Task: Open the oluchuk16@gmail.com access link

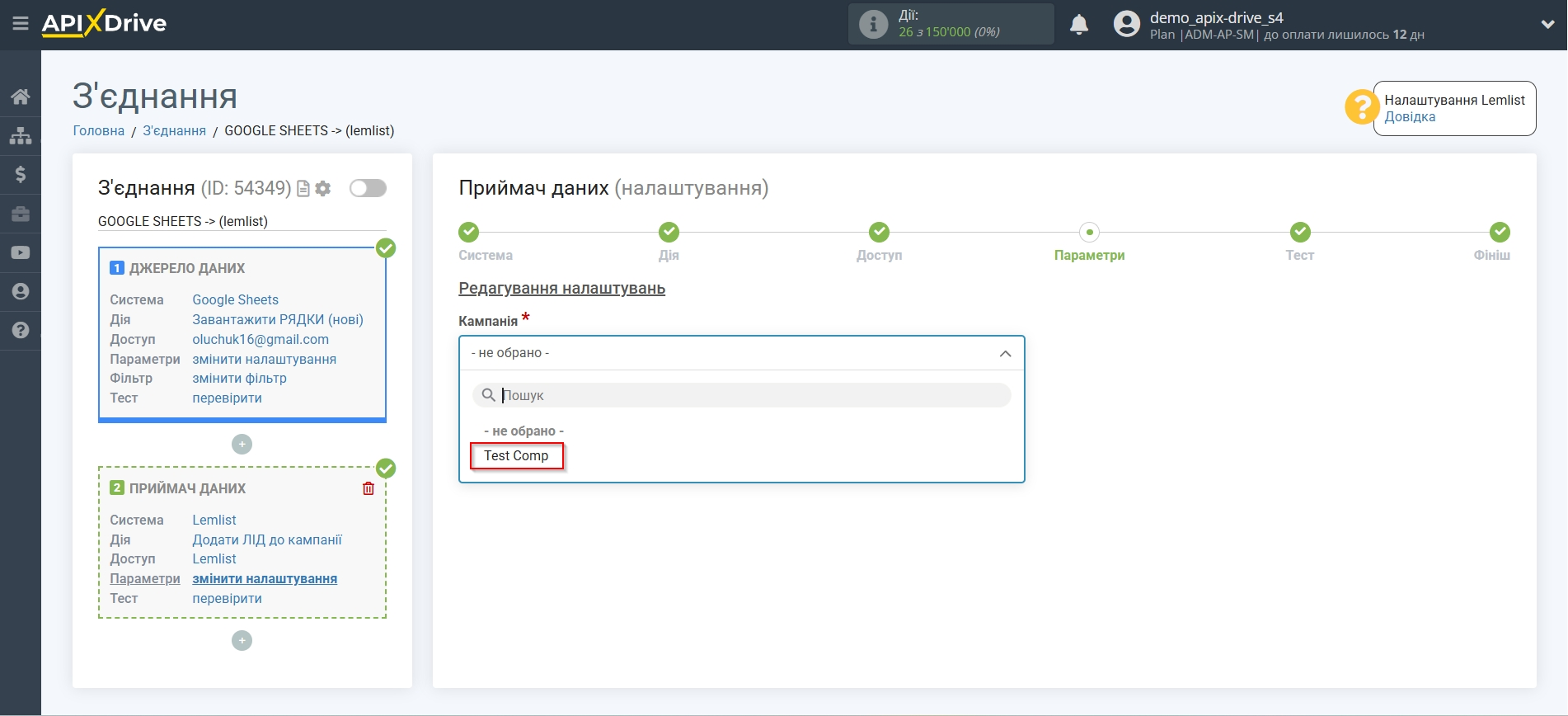Action: click(x=261, y=340)
